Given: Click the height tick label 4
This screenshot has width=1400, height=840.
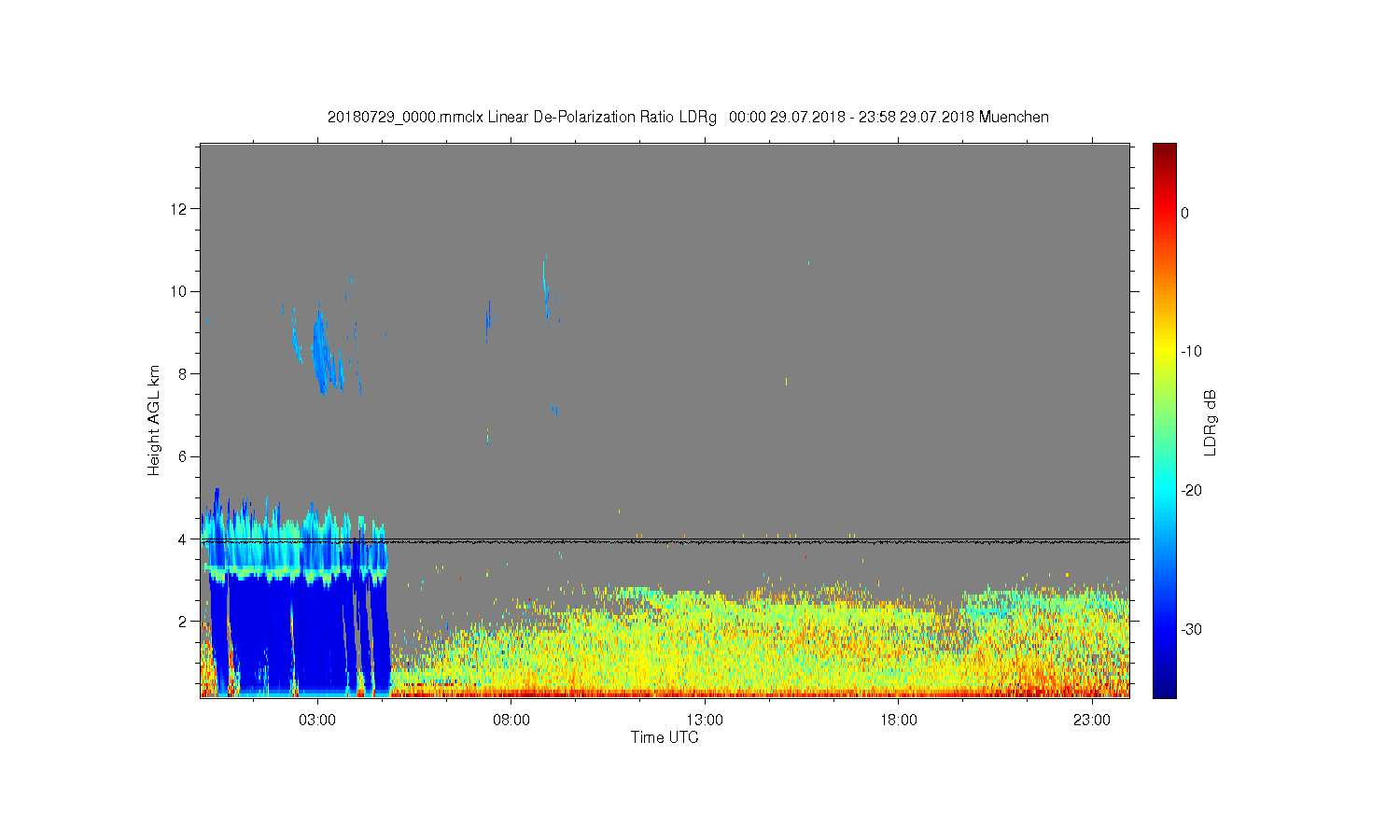Looking at the screenshot, I should click(182, 539).
